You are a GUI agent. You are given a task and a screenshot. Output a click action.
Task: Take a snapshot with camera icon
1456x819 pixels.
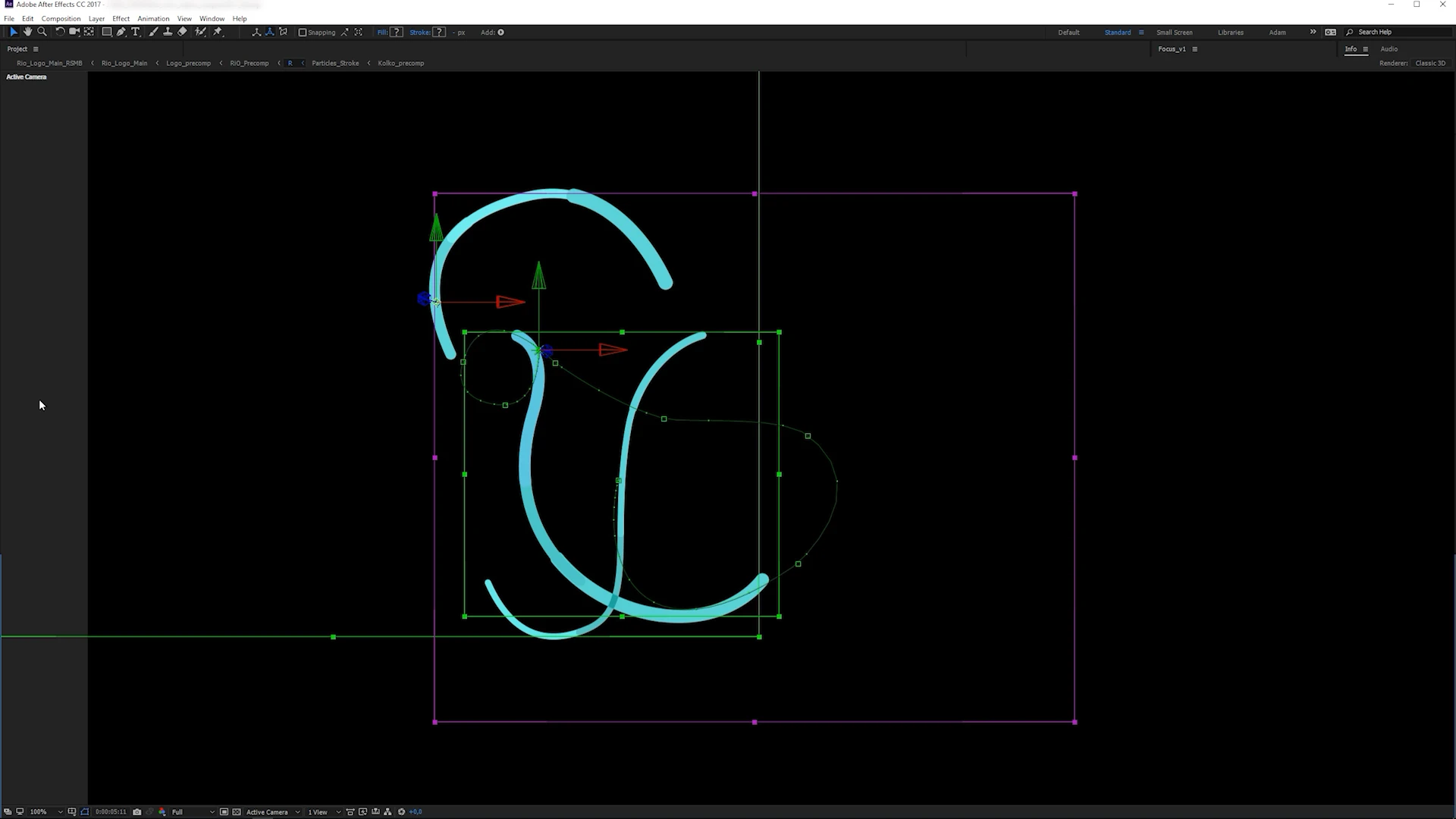click(136, 811)
